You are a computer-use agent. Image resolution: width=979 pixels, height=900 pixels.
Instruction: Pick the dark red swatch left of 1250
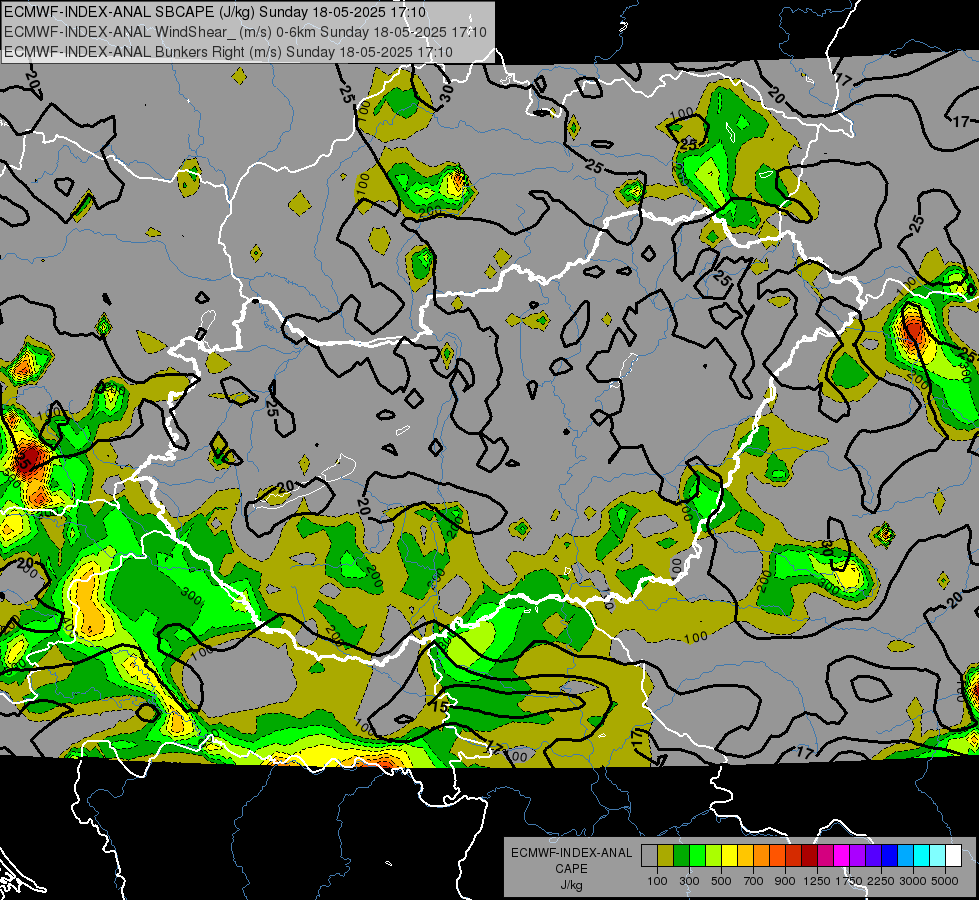pos(810,856)
